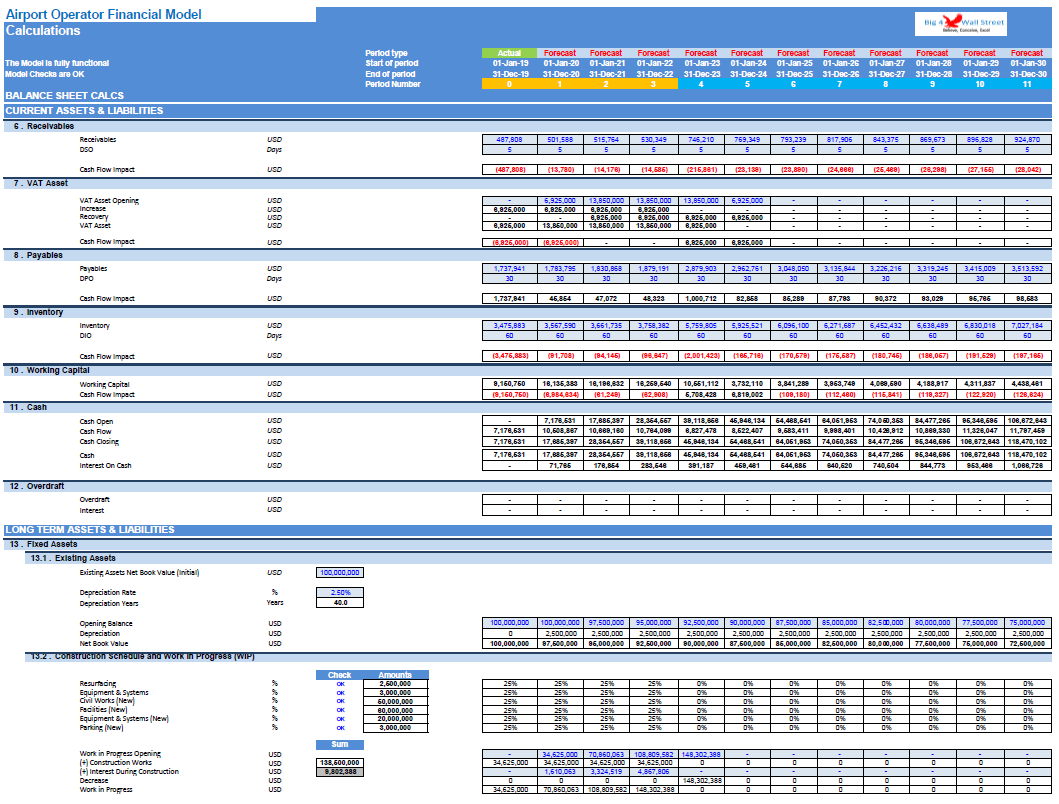
Task: Select the Payables value 3,513,592
Action: point(1027,269)
